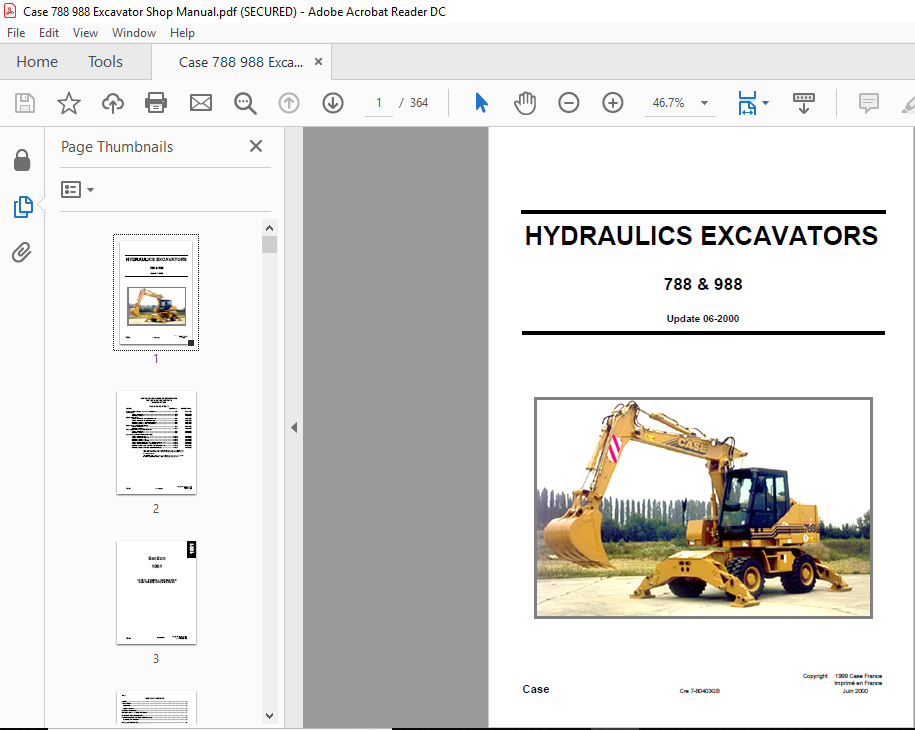
Task: Activate the Hand pan tool
Action: [x=525, y=103]
